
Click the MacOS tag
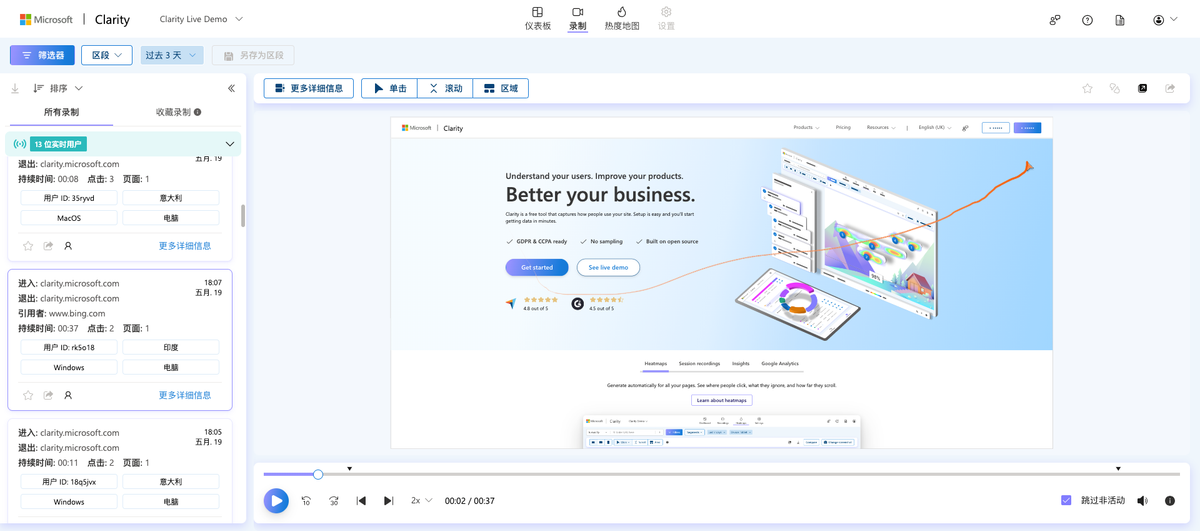pos(69,217)
